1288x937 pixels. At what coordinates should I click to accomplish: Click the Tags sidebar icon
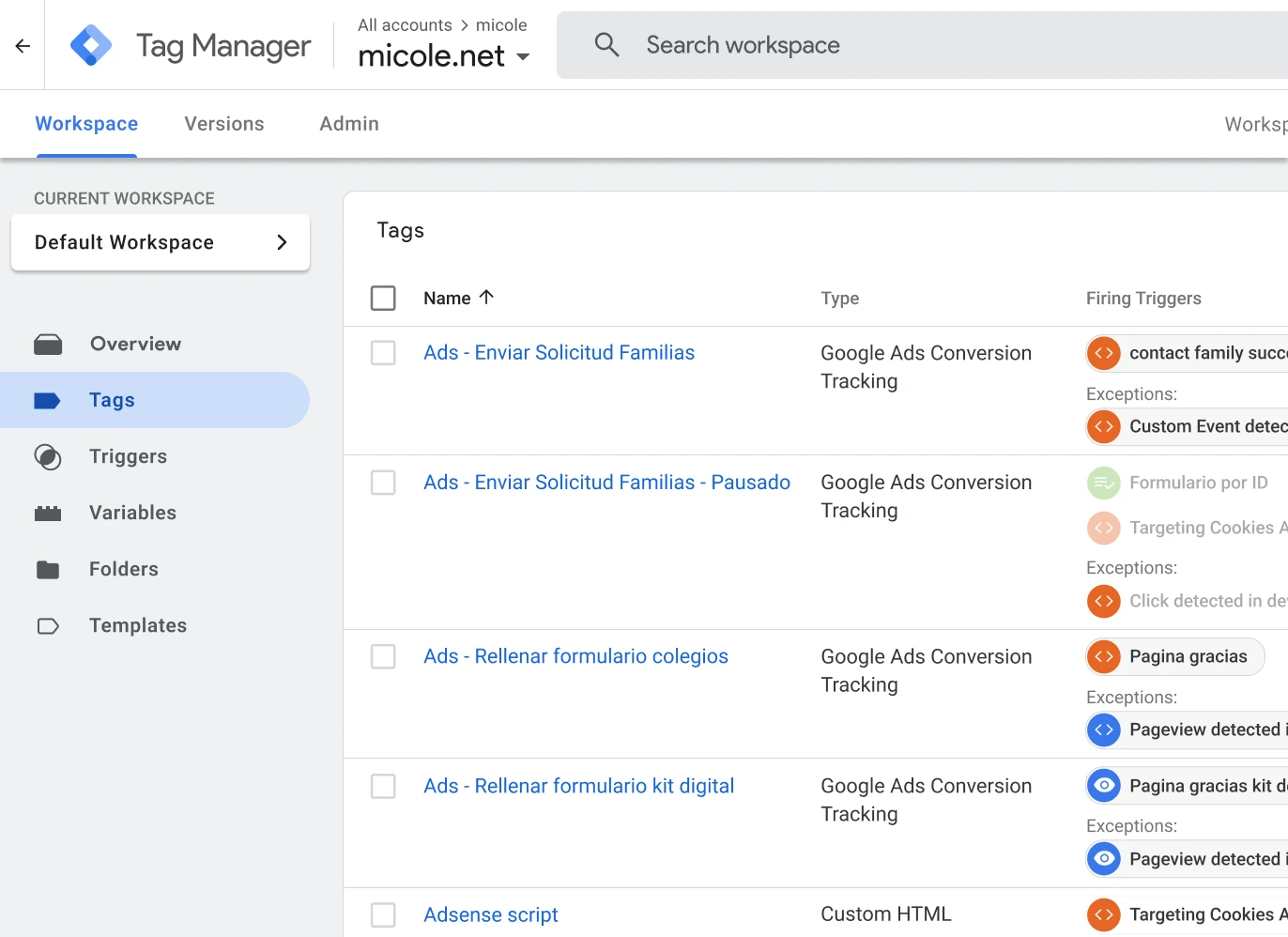pos(47,401)
